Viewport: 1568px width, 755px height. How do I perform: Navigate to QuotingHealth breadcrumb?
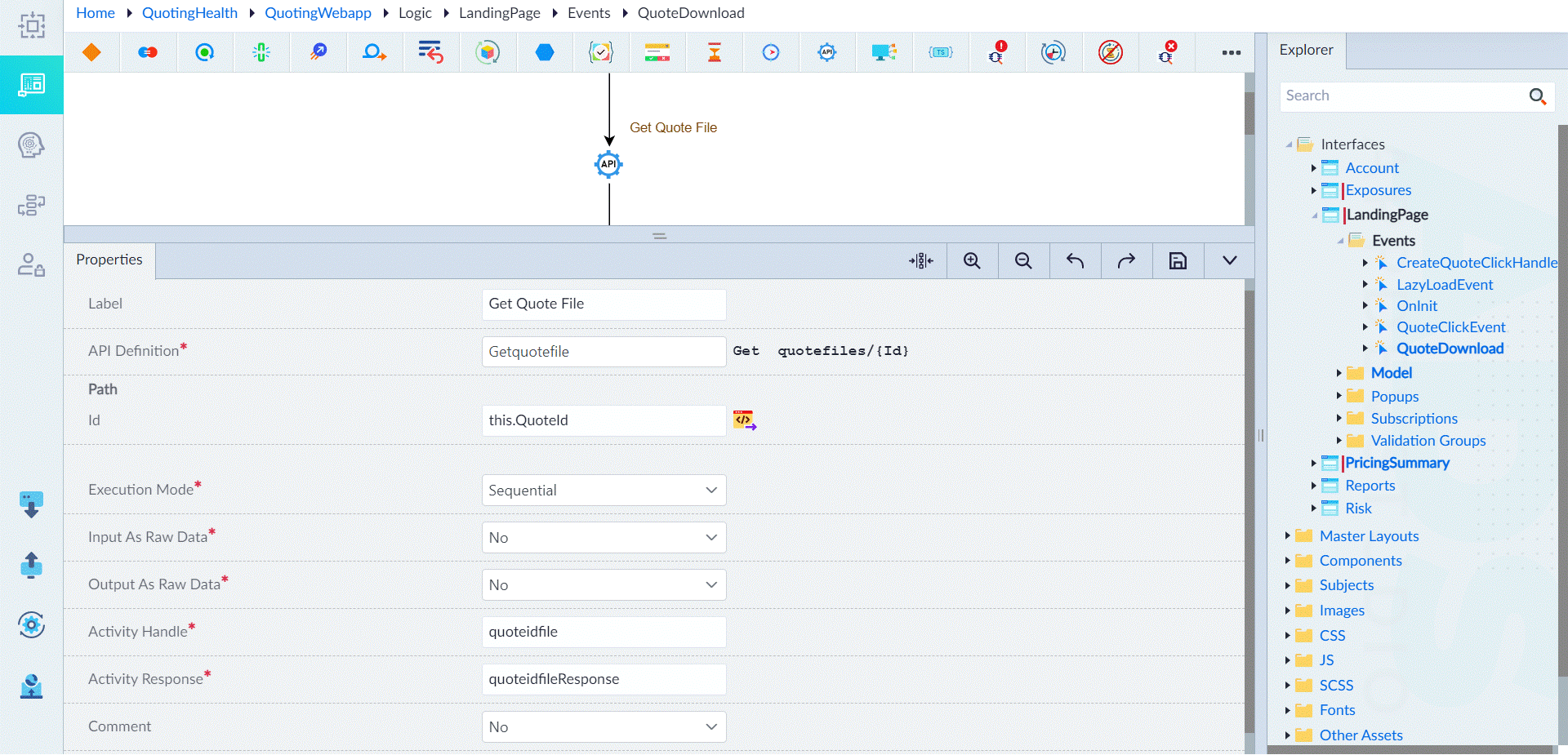pos(189,13)
